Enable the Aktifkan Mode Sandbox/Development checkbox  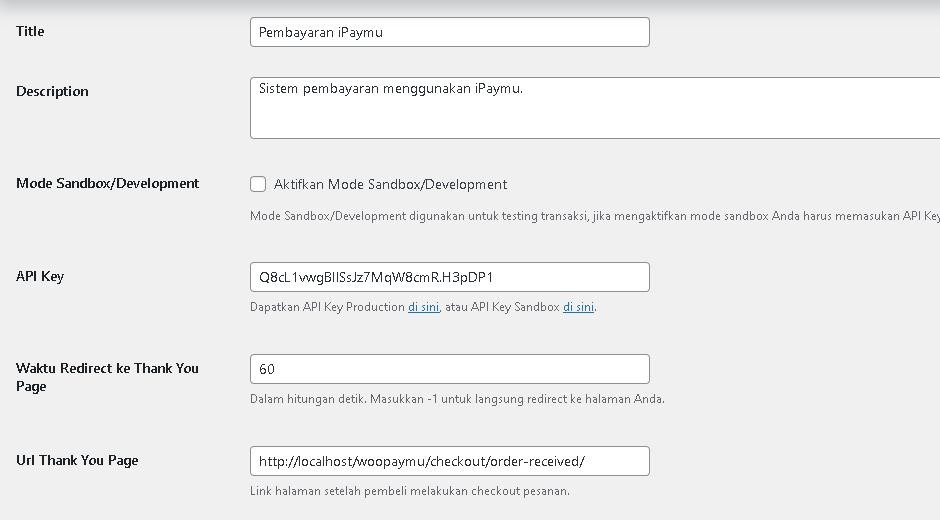click(258, 184)
